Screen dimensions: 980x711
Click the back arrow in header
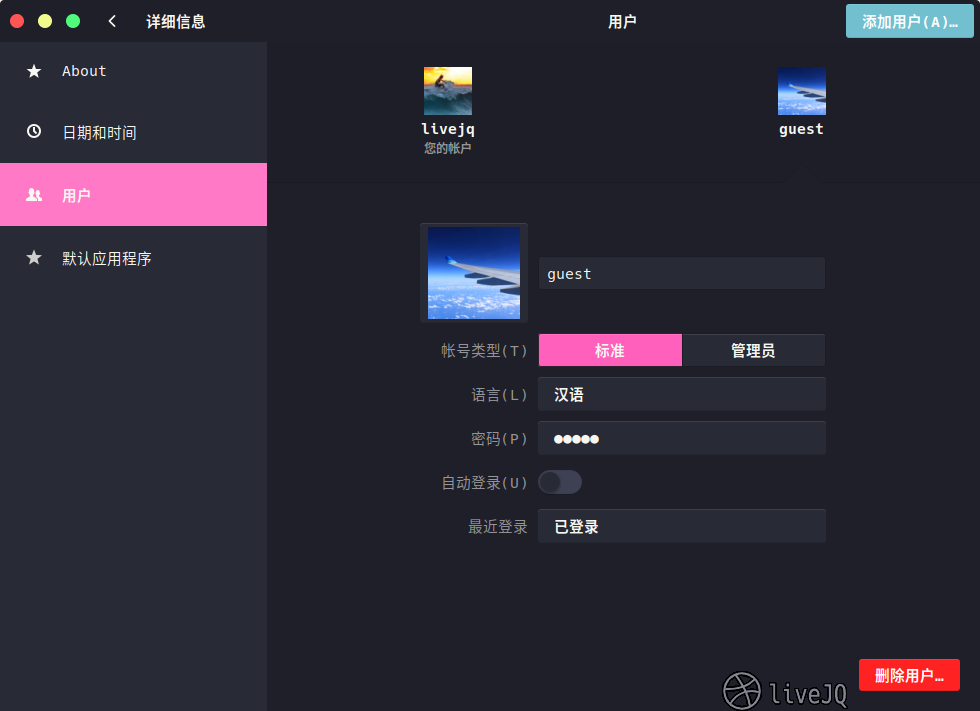tap(112, 21)
